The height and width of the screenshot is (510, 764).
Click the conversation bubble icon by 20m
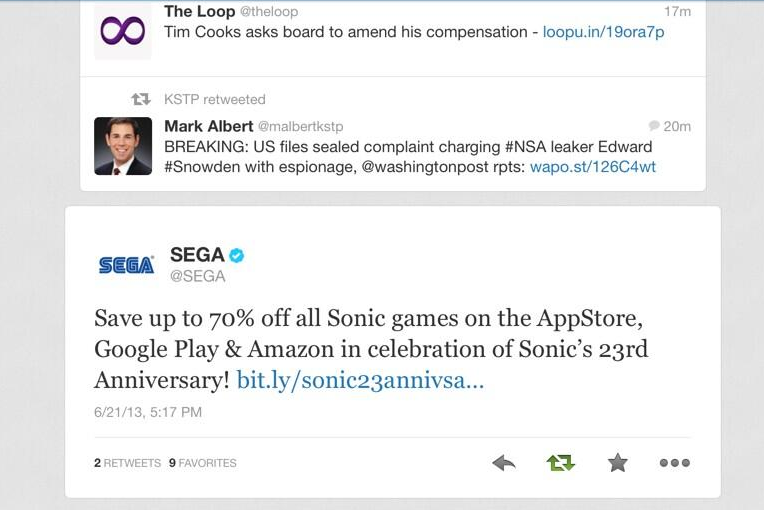654,126
